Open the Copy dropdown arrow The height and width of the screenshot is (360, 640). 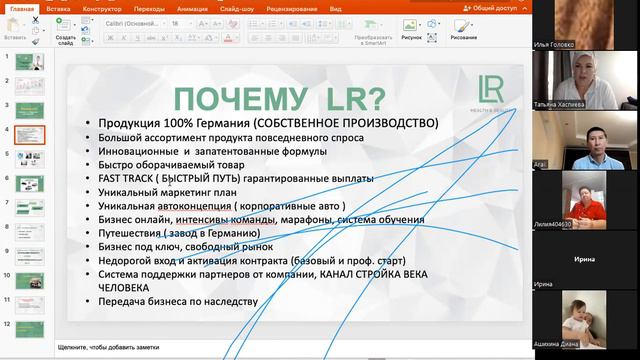tap(44, 31)
